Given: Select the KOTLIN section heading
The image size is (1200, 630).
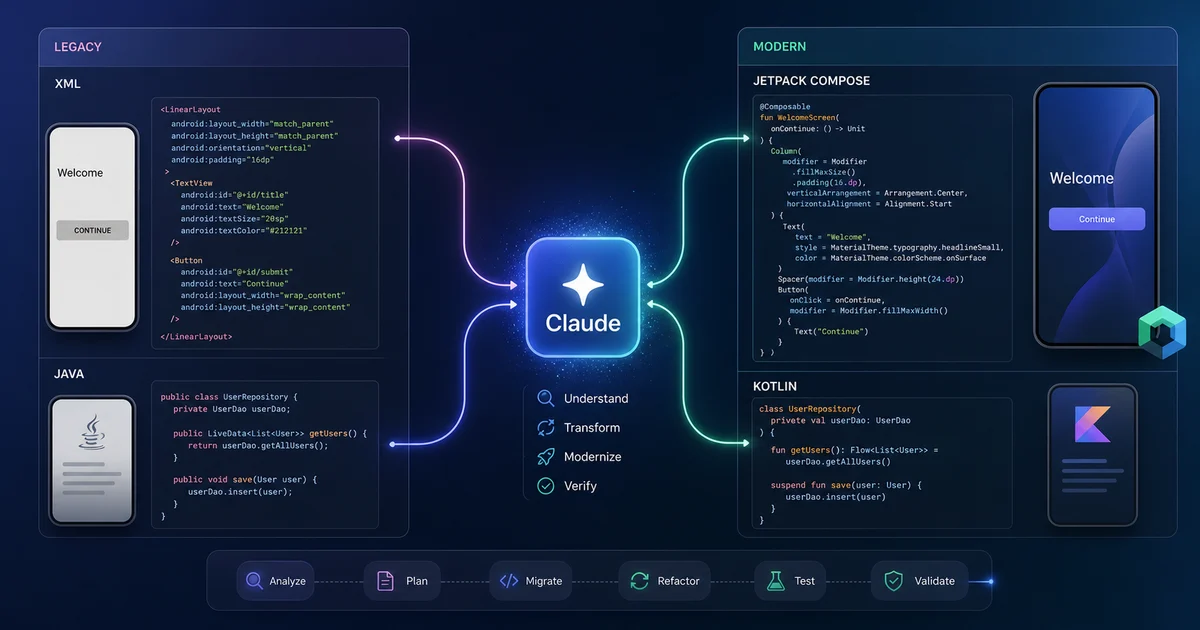Looking at the screenshot, I should pos(777,384).
